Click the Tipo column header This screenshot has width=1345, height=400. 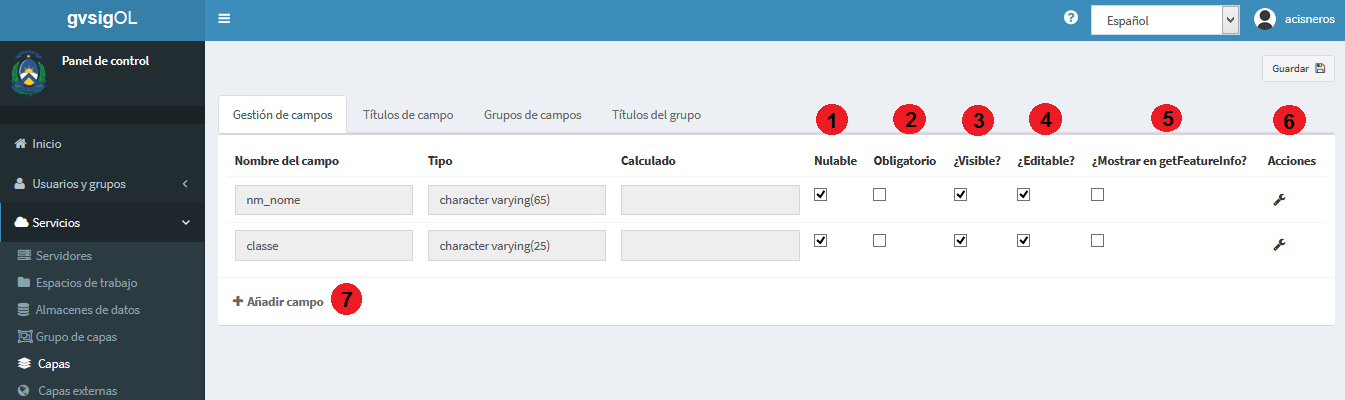(440, 160)
